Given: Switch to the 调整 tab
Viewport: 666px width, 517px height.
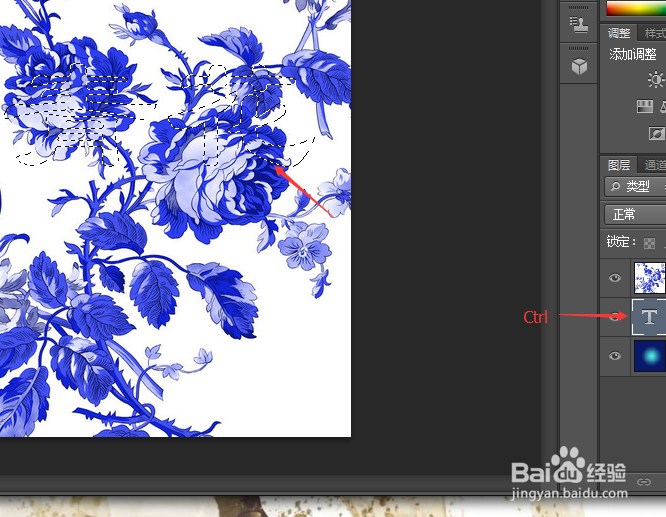Looking at the screenshot, I should pos(619,33).
